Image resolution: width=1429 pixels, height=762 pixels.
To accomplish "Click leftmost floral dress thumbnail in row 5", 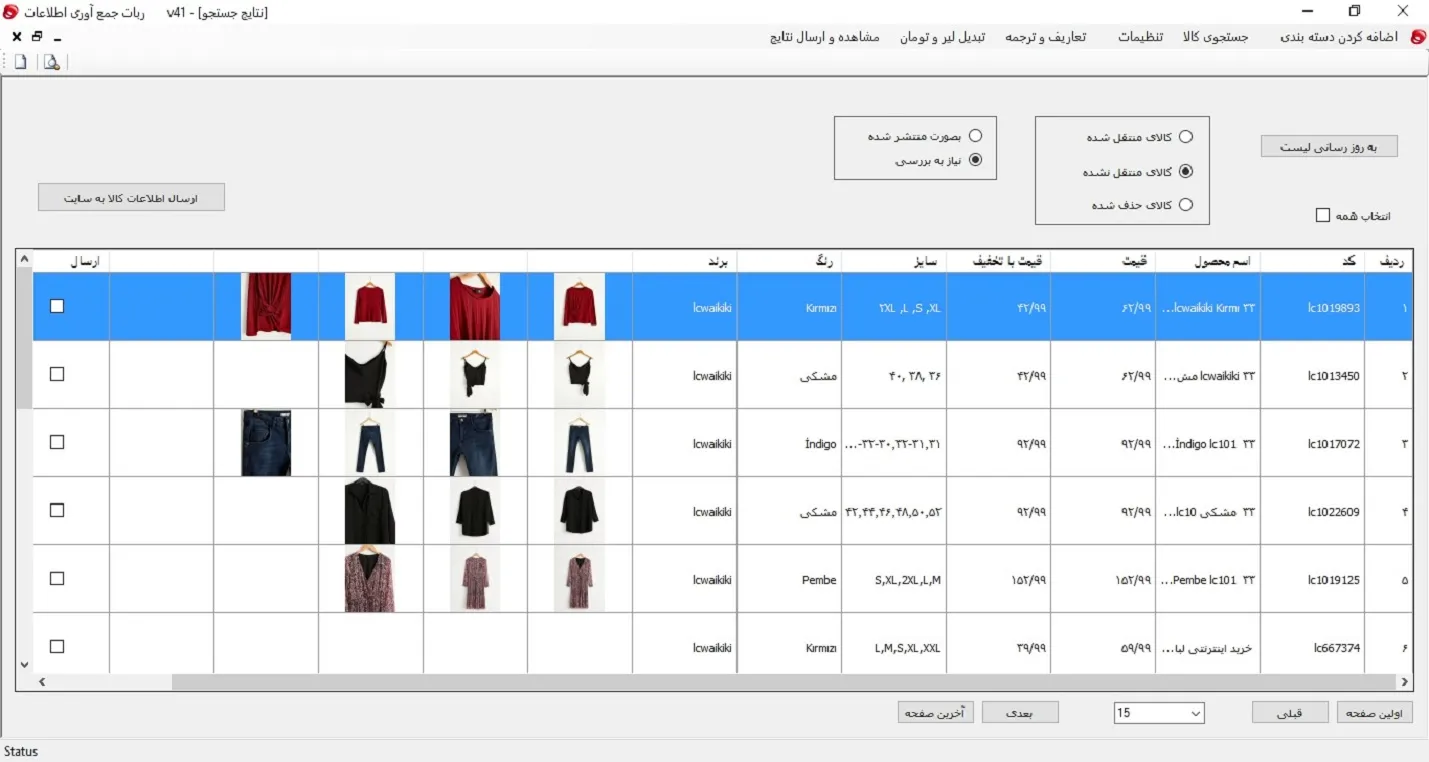I will point(370,579).
